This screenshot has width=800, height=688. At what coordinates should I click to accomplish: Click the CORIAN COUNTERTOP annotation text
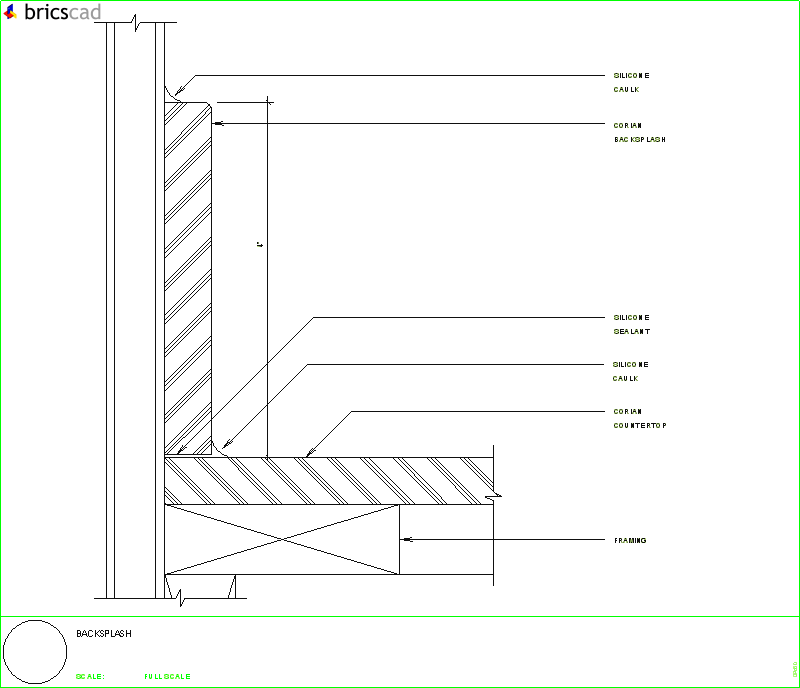pyautogui.click(x=640, y=418)
